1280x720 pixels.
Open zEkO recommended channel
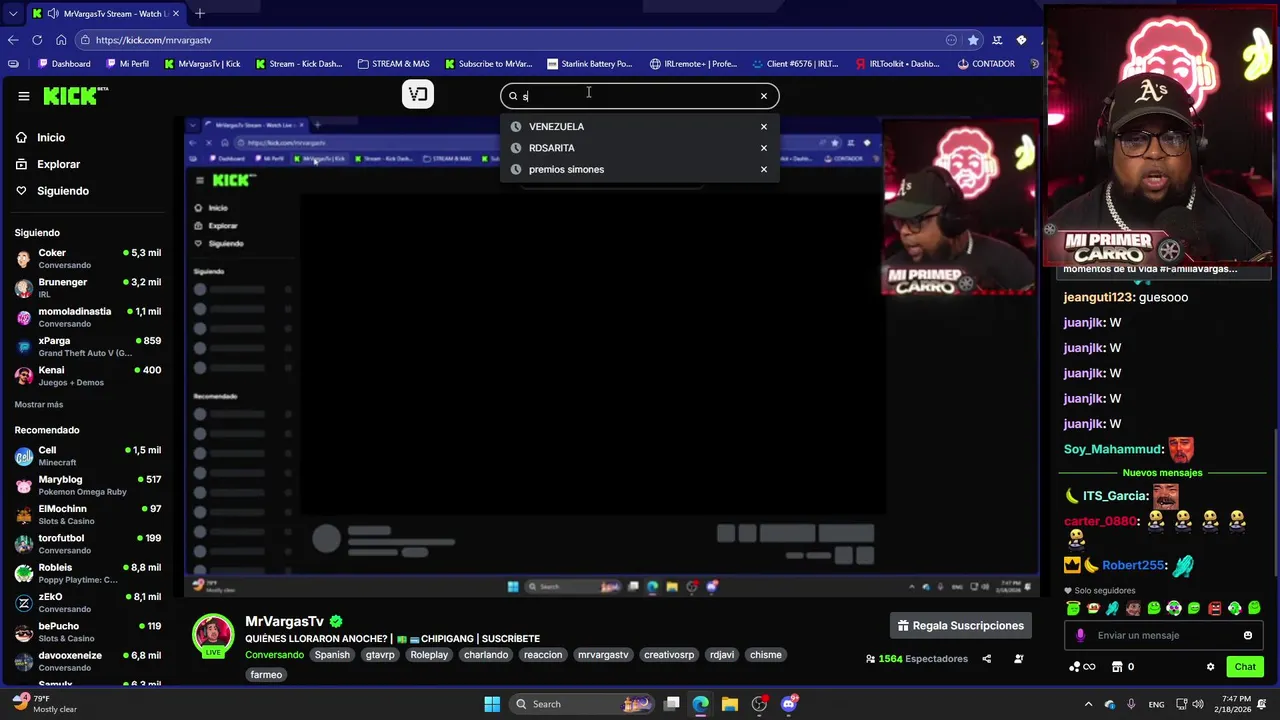pos(88,603)
